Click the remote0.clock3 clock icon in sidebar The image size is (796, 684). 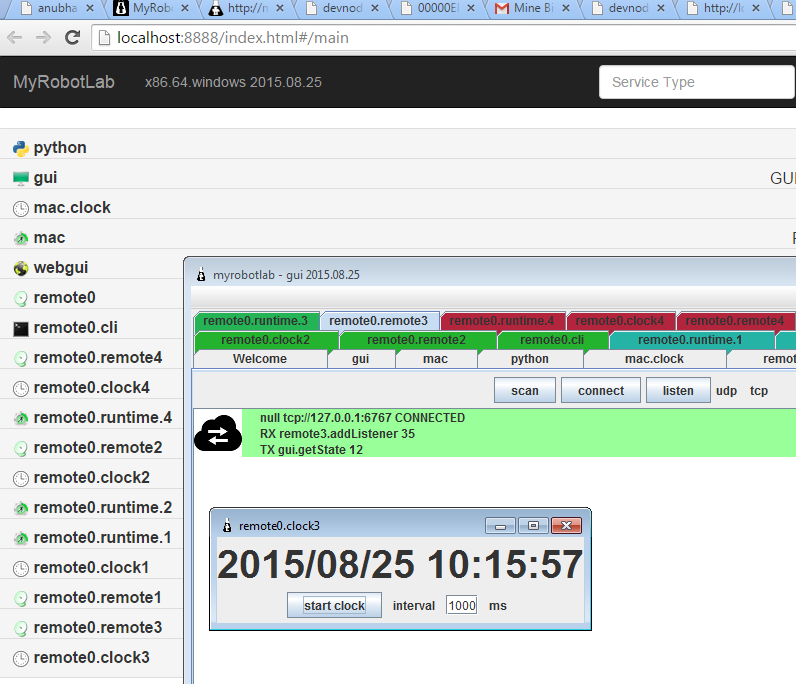pyautogui.click(x=21, y=659)
